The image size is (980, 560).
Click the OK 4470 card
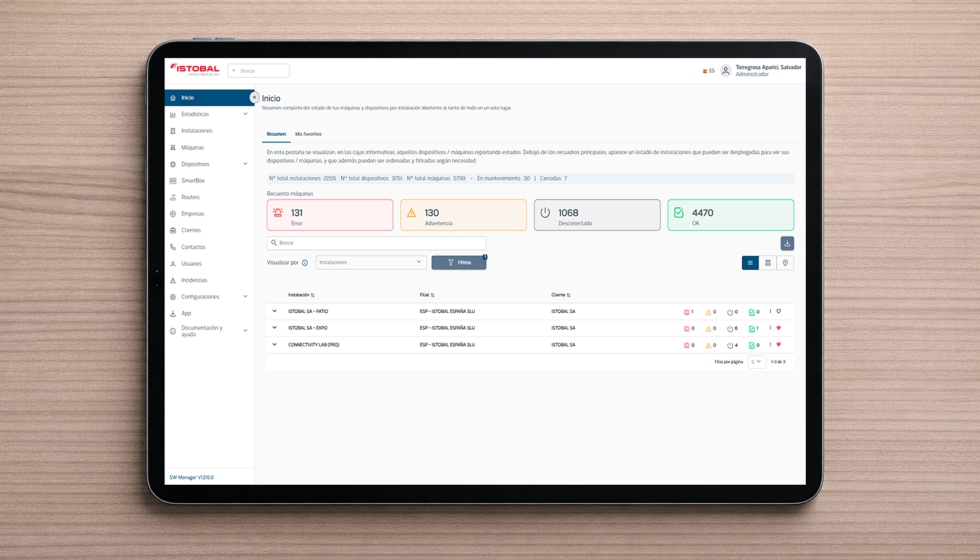pos(731,215)
